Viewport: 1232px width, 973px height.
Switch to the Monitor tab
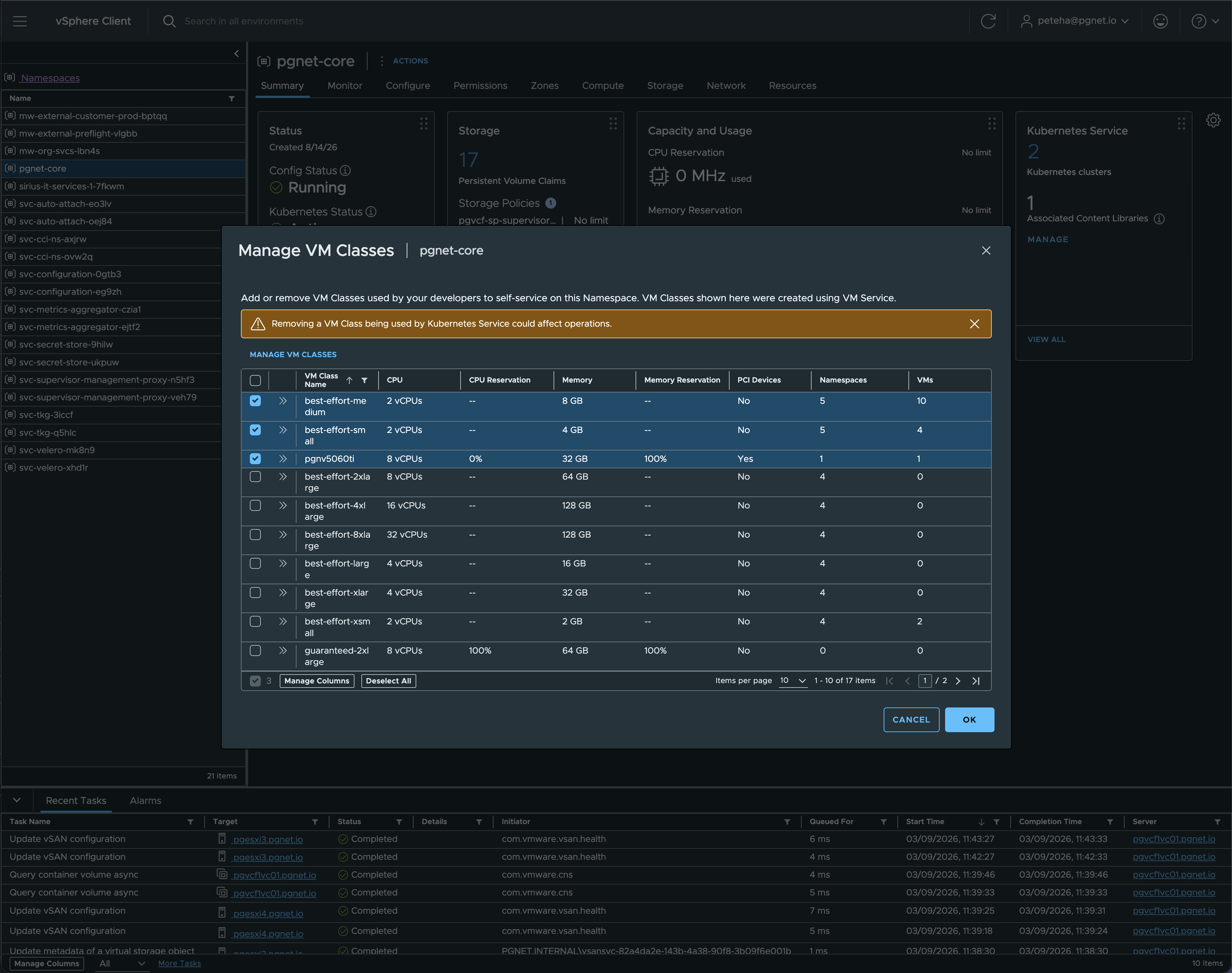345,85
